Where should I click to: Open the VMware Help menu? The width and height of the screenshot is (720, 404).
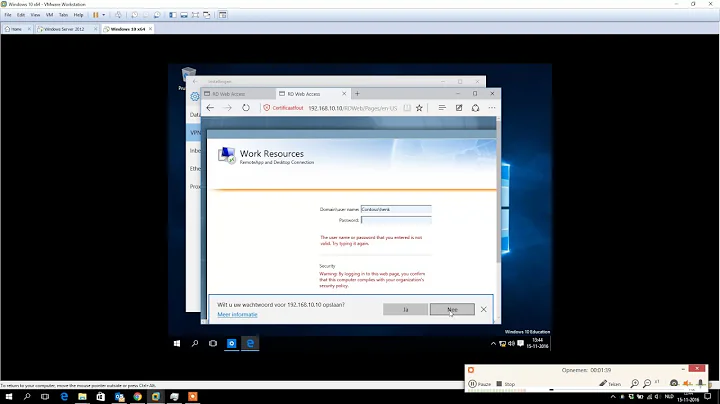[x=79, y=15]
